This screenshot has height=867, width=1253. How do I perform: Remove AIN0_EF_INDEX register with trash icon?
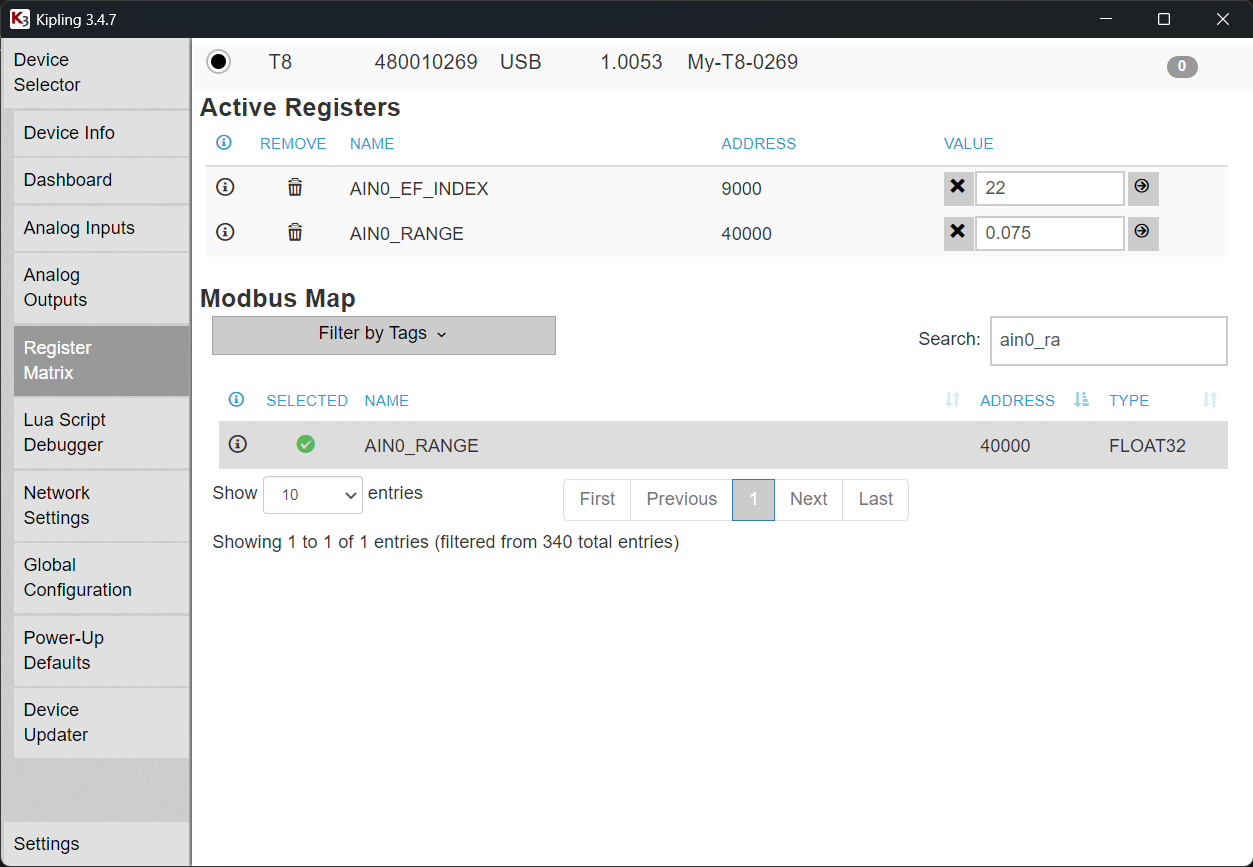295,187
